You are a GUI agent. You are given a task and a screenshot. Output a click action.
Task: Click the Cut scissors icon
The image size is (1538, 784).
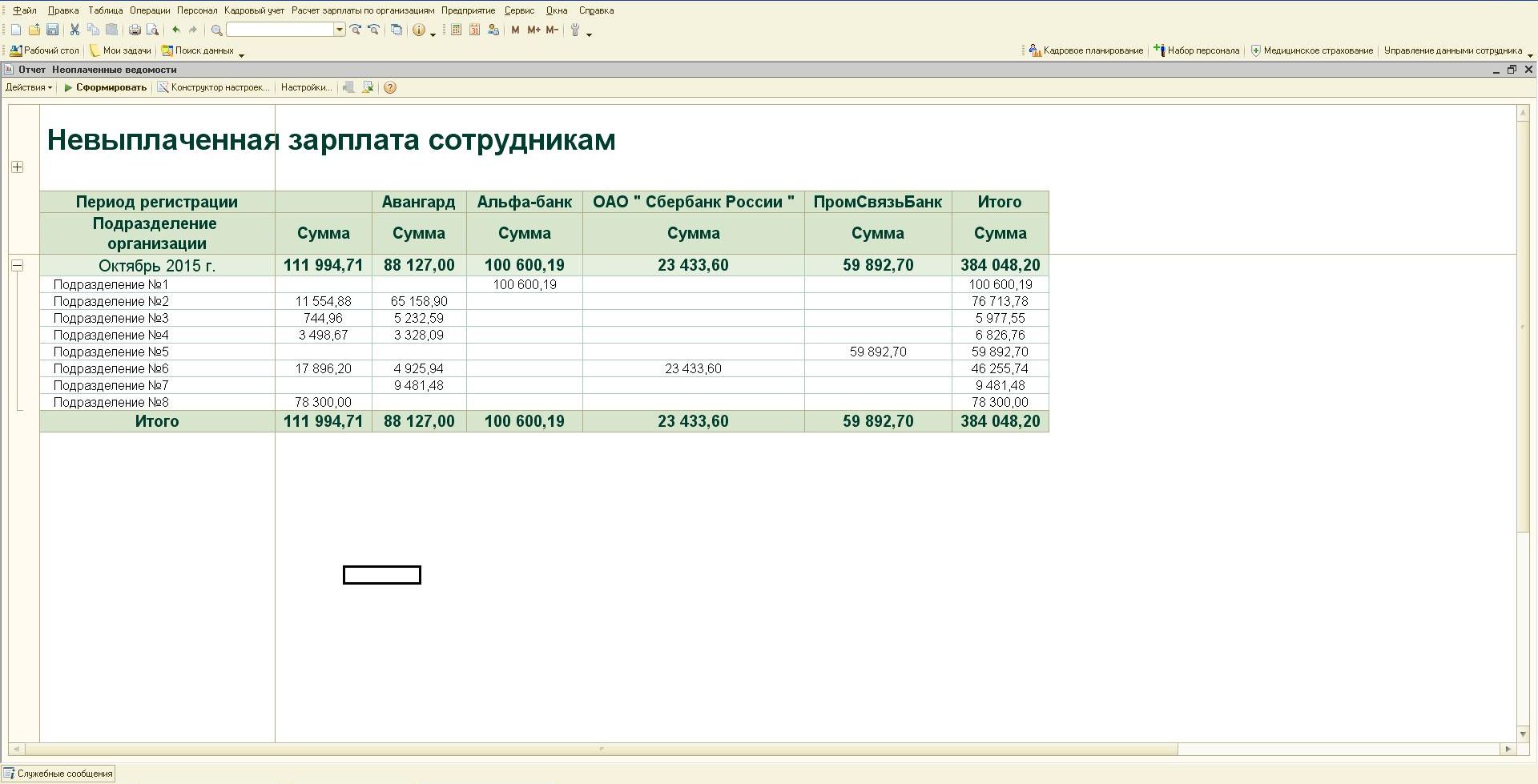click(x=74, y=30)
